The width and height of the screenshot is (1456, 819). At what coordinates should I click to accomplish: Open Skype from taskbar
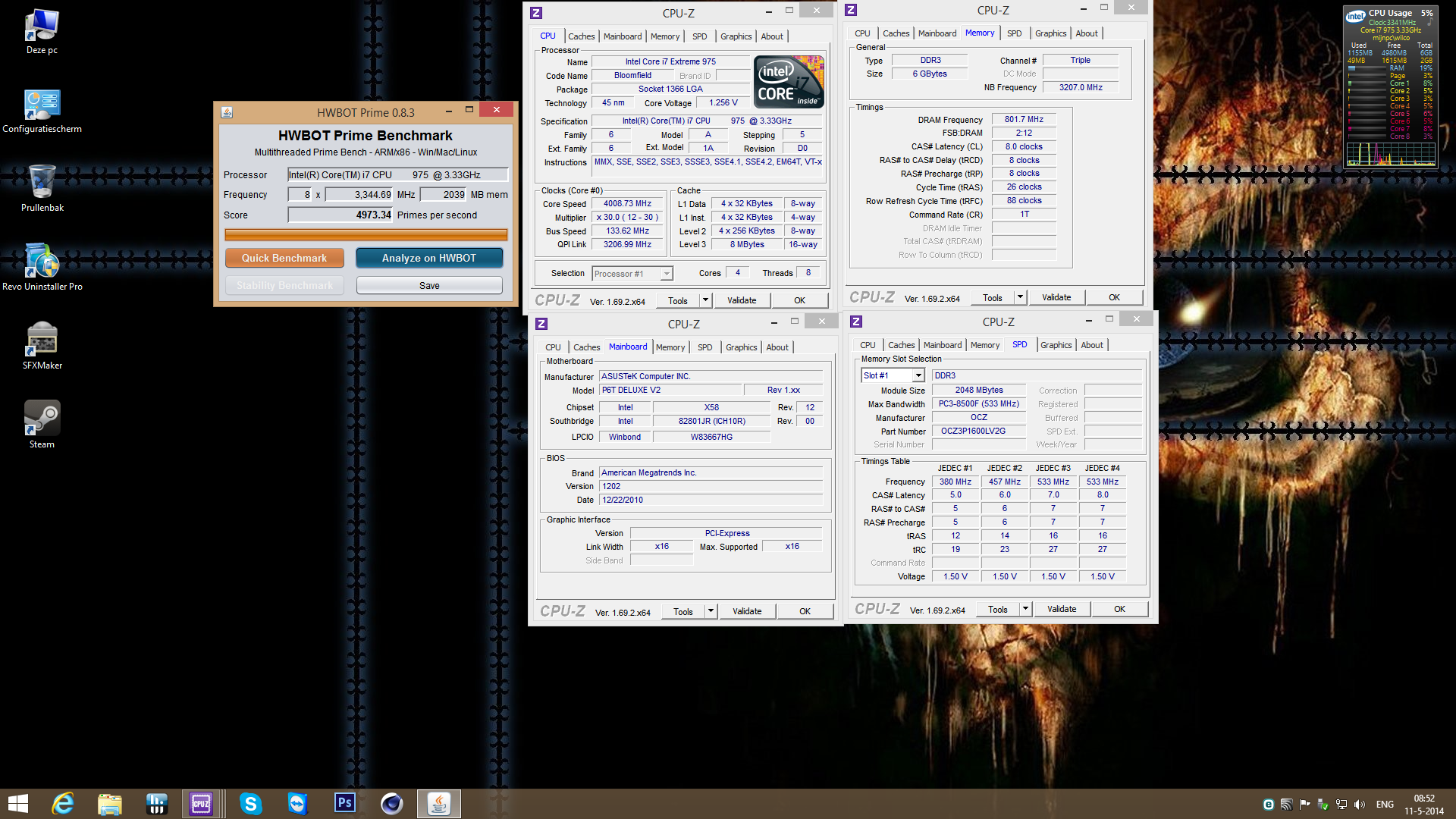click(x=251, y=804)
